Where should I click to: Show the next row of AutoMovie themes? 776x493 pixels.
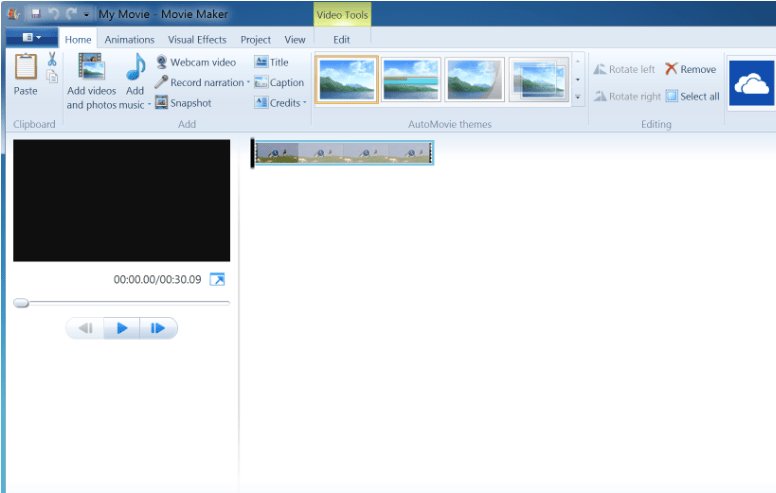[578, 79]
